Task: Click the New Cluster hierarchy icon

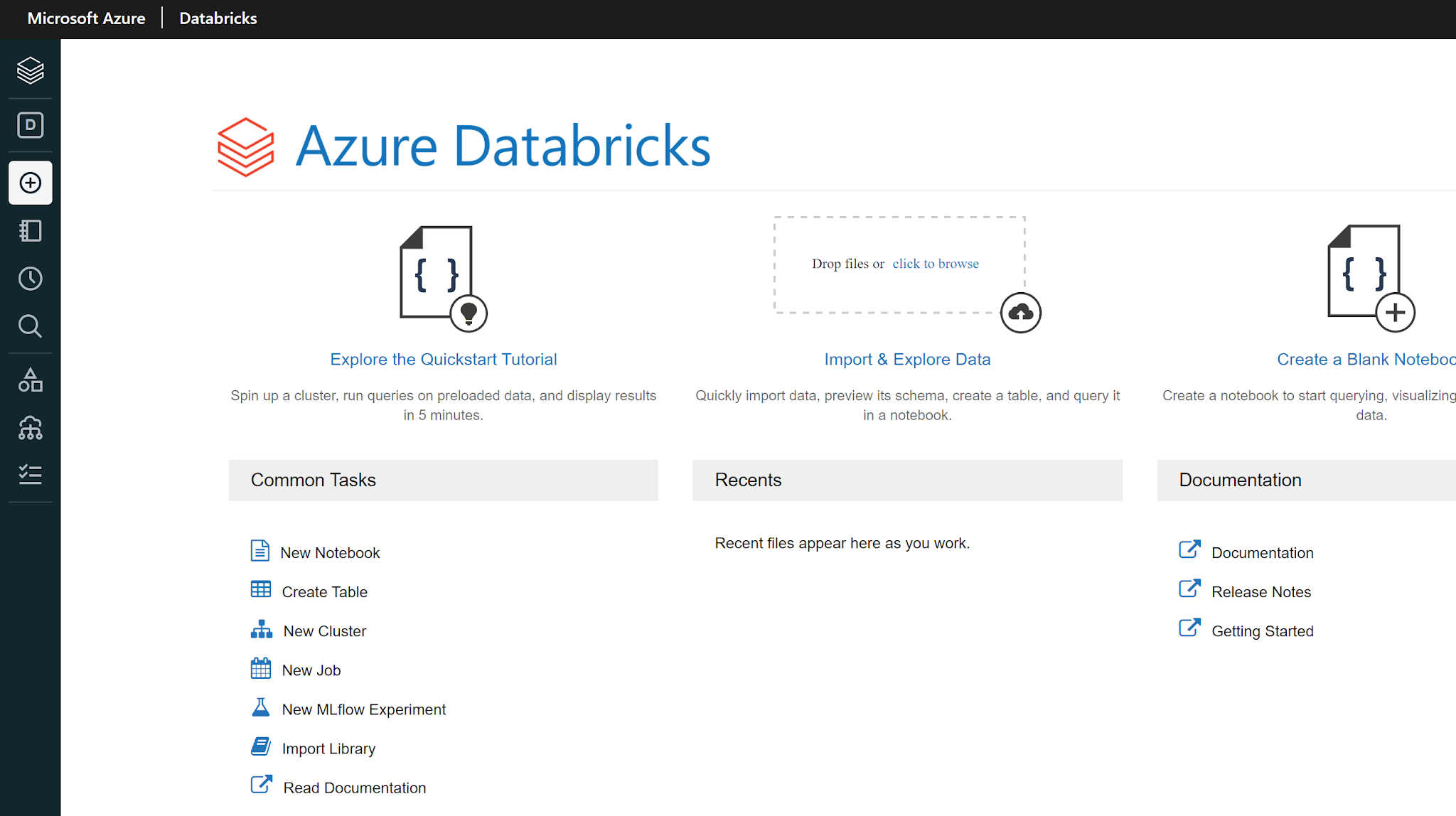Action: 262,629
